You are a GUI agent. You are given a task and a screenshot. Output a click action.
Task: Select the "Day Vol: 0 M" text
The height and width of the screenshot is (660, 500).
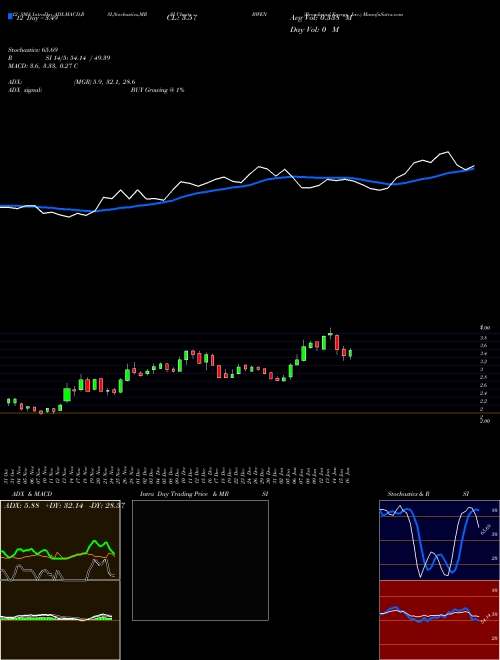(314, 30)
